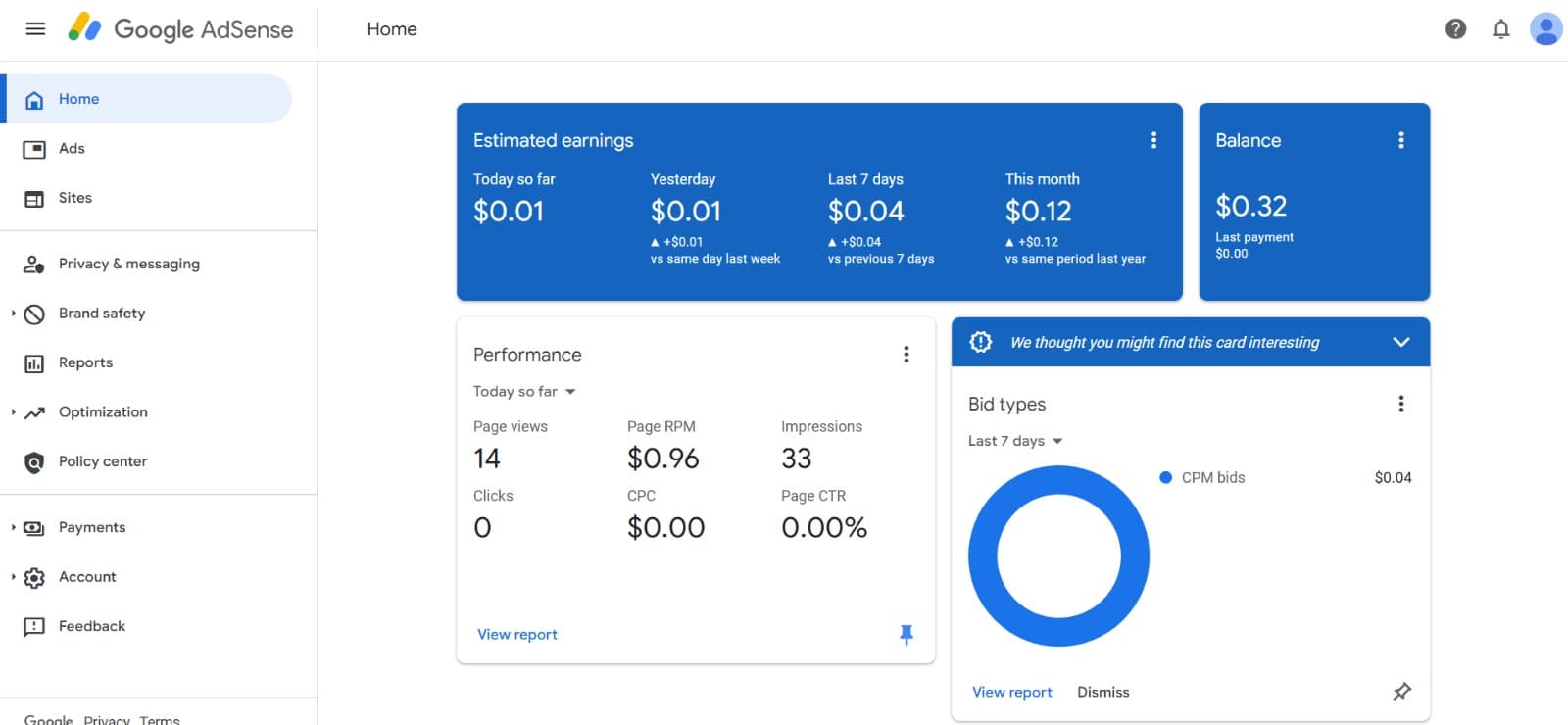Click the Sites icon in sidebar
Screen dimensions: 1568x725
tap(34, 199)
